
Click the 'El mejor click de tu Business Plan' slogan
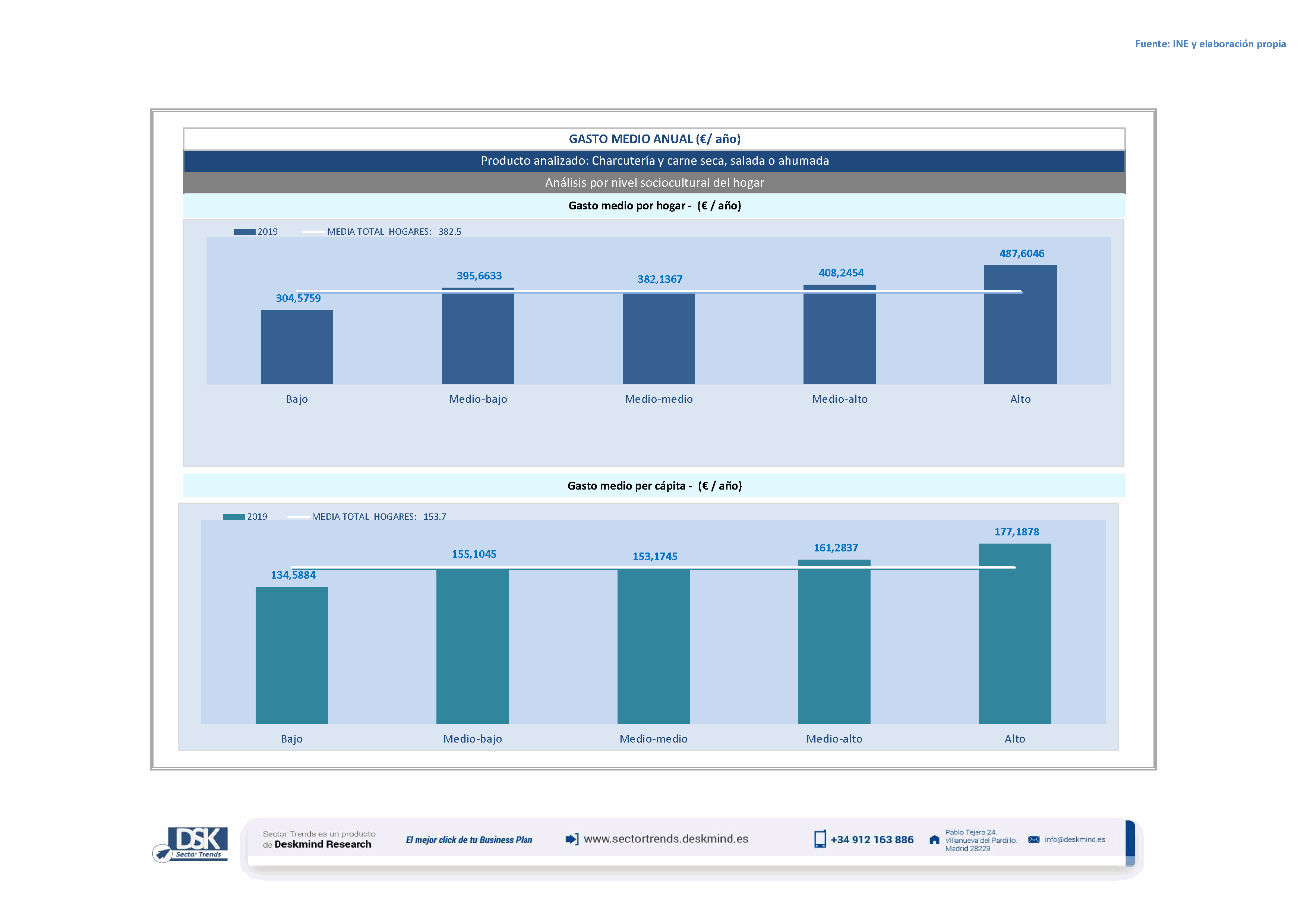point(468,840)
